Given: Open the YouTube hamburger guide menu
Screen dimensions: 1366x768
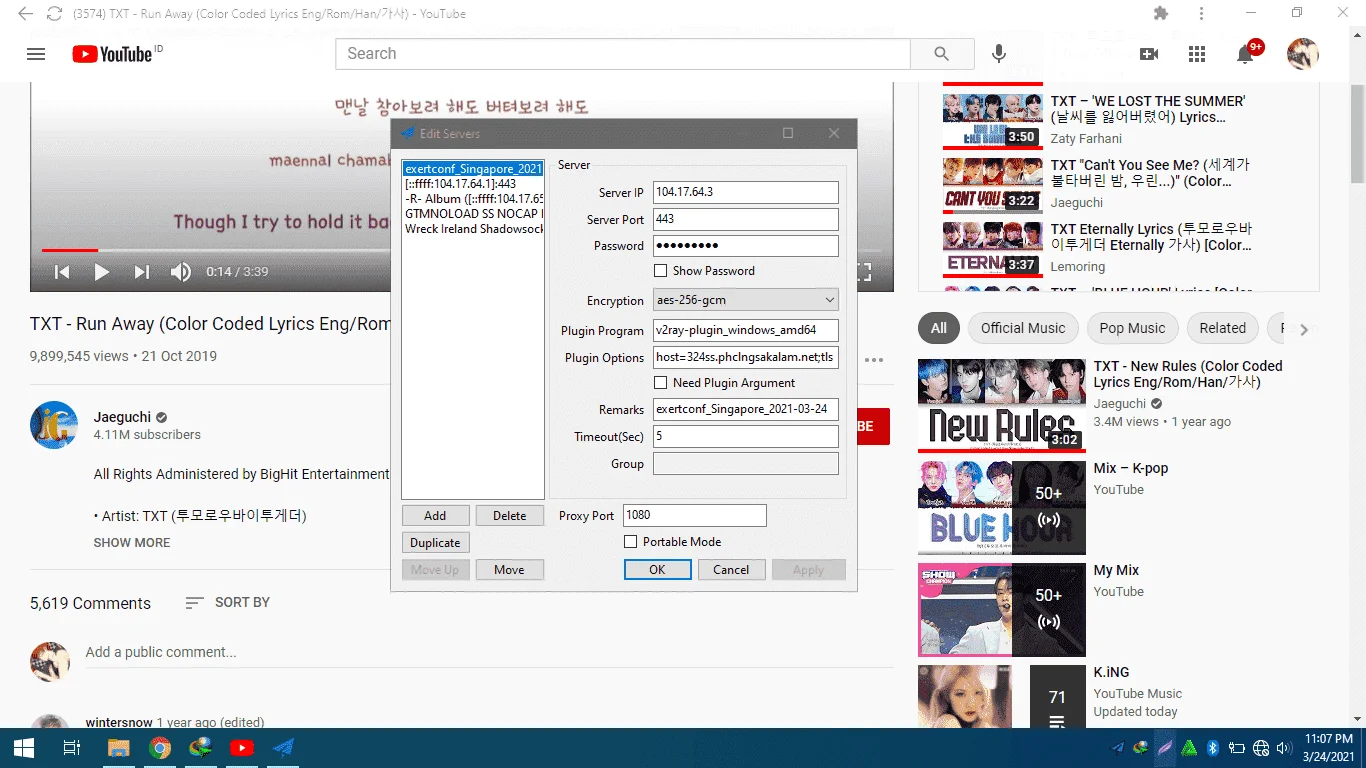Looking at the screenshot, I should click(x=36, y=54).
